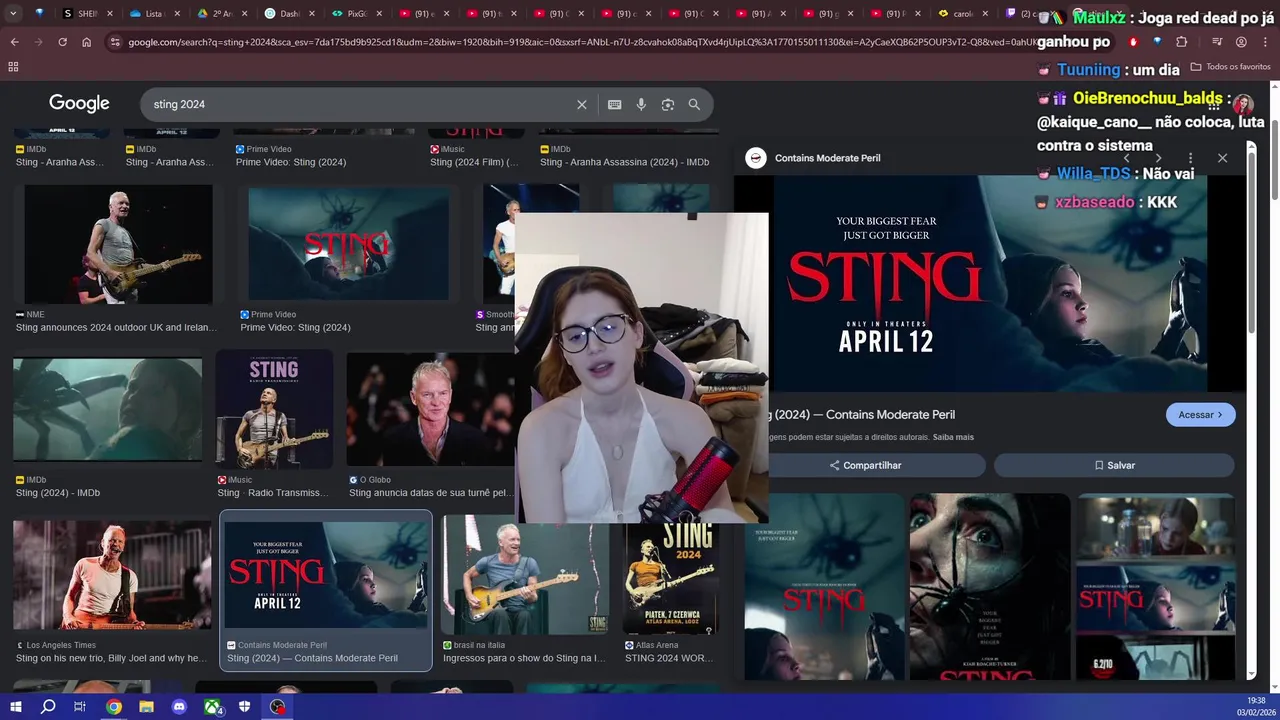Click the magnifier search button
Screen dimensions: 1280x720
click(694, 104)
